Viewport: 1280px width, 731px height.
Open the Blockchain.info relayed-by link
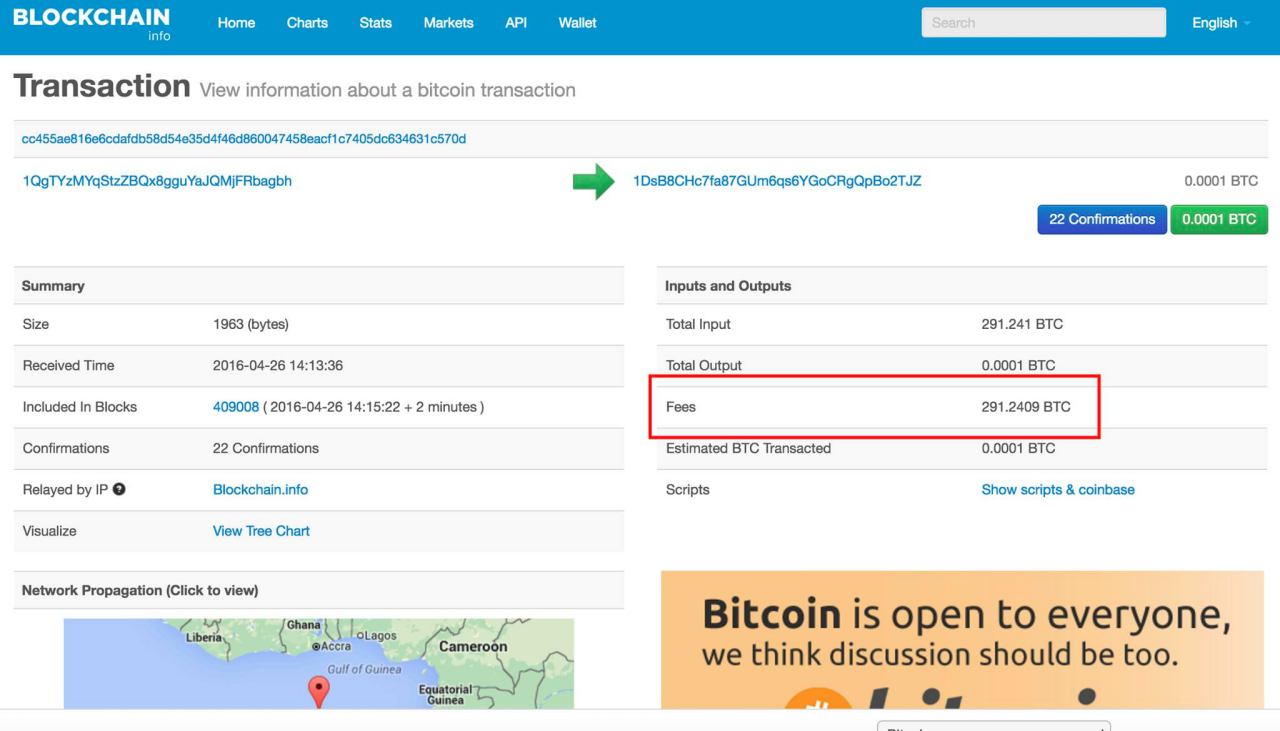point(260,490)
